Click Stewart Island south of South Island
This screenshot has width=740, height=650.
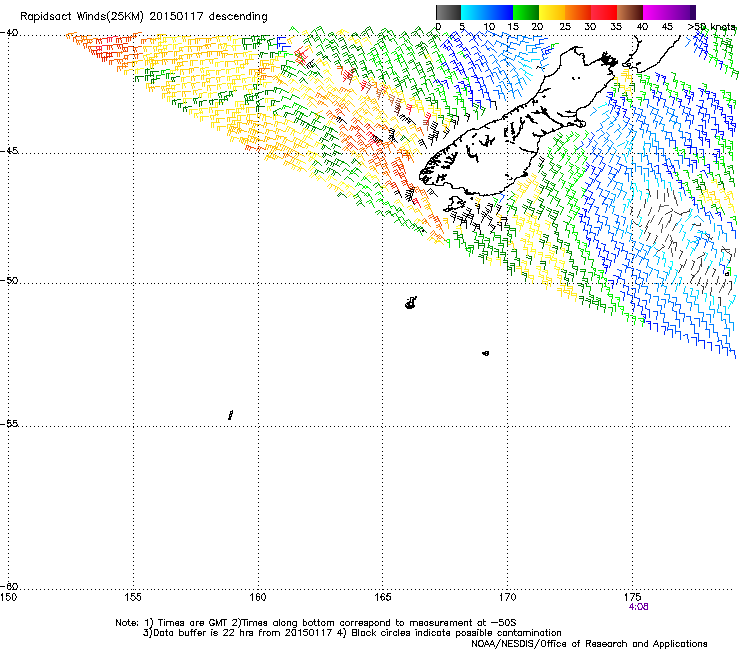(454, 204)
